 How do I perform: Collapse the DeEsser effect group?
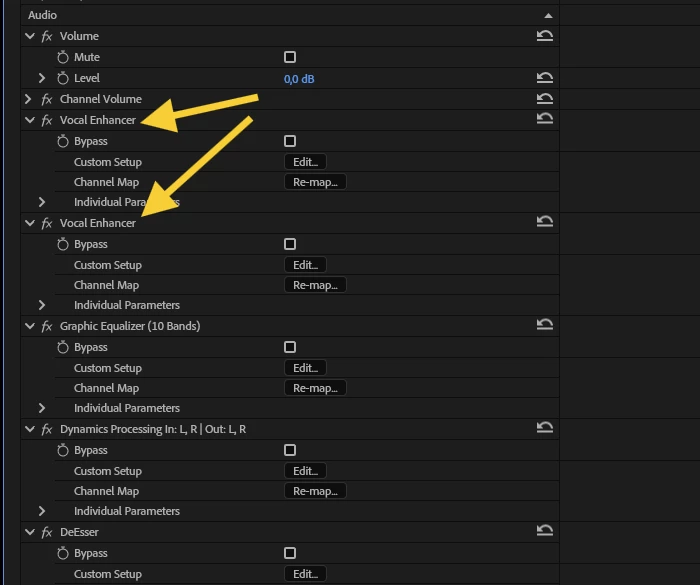tap(30, 532)
